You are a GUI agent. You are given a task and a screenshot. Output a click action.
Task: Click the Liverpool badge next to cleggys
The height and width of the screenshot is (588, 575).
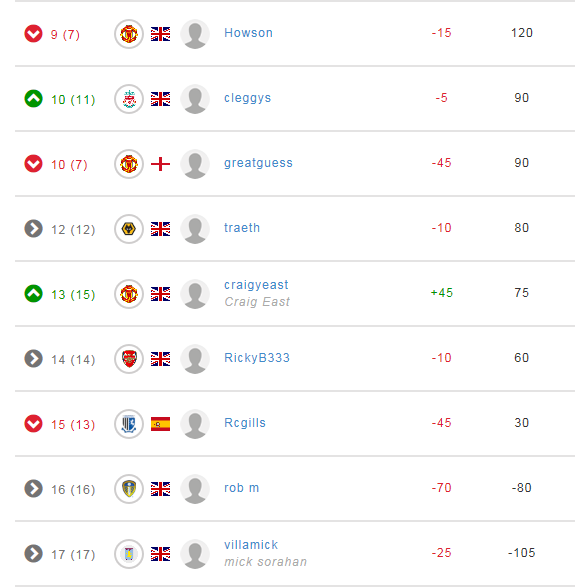(129, 99)
